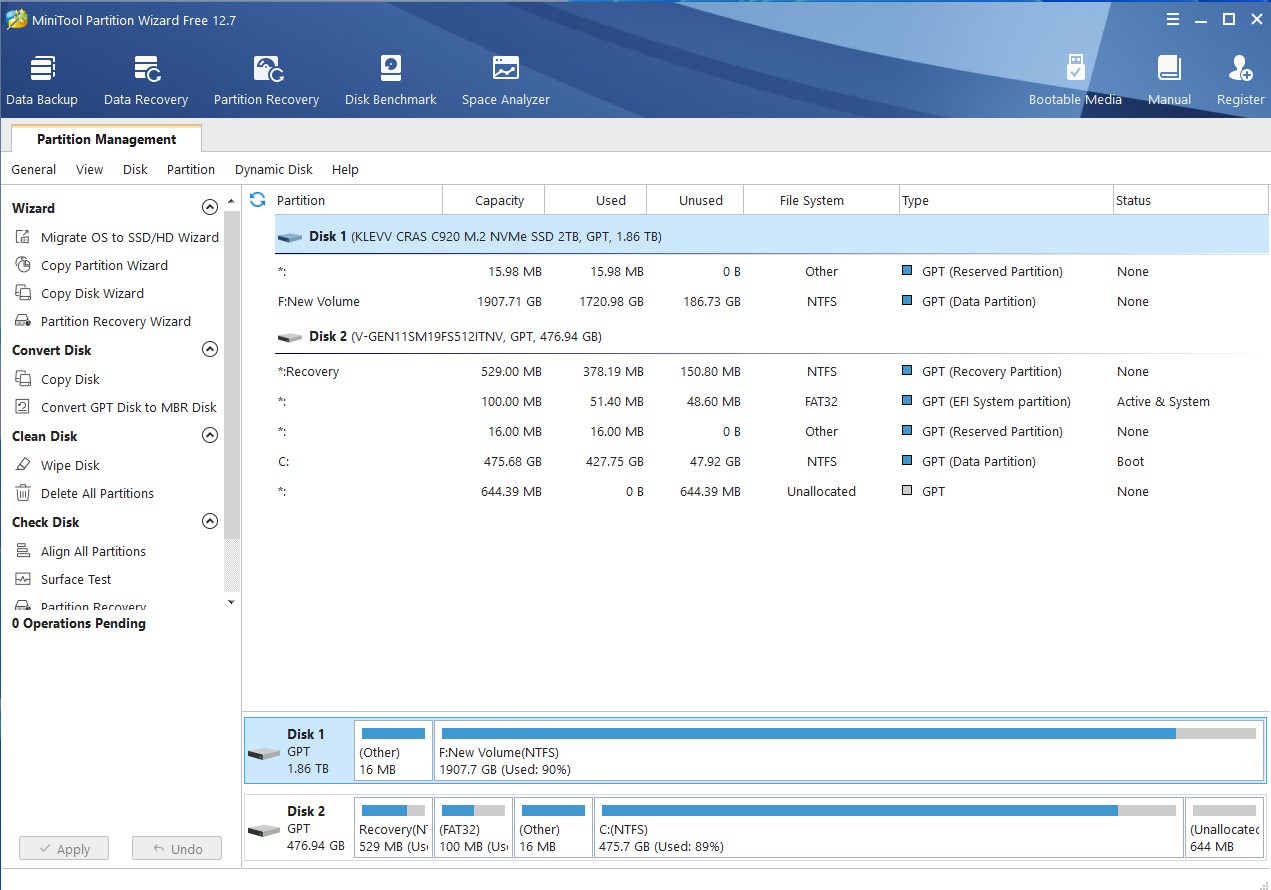Viewport: 1271px width, 890px height.
Task: Select Delete All Partitions
Action: [x=85, y=493]
